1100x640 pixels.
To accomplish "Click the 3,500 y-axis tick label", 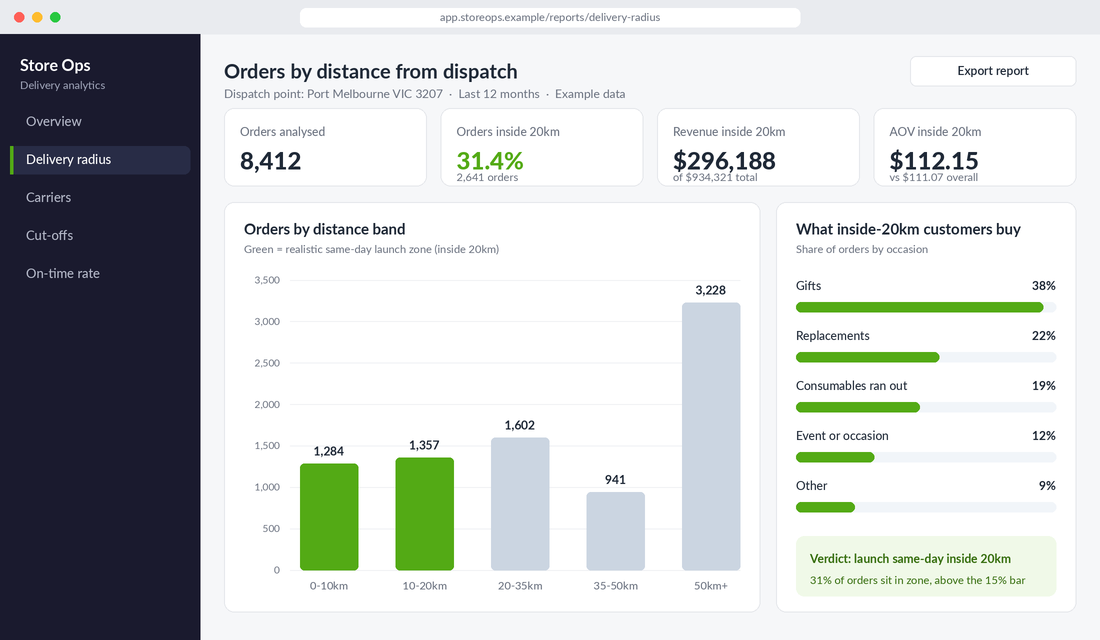I will point(267,280).
